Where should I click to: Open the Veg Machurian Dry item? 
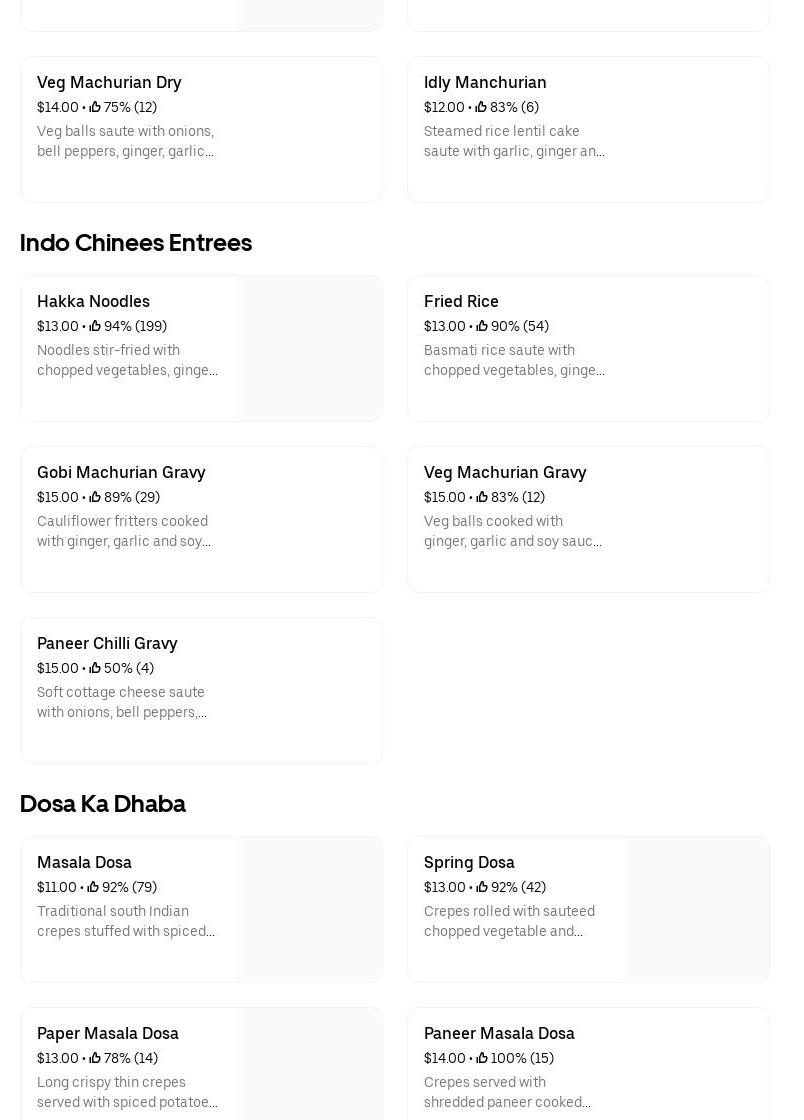(x=109, y=82)
